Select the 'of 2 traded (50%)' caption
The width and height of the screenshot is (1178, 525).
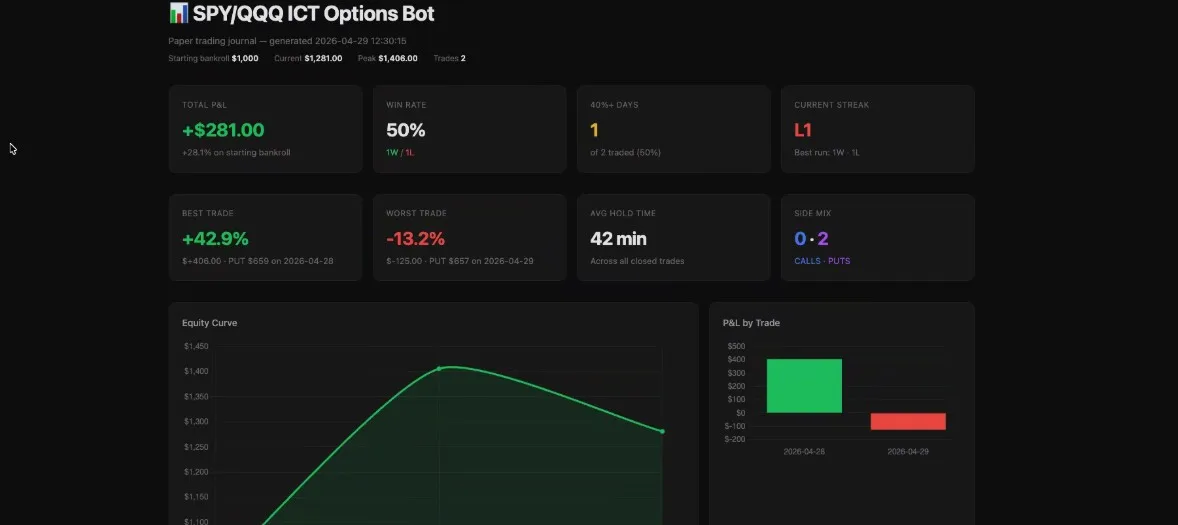tap(626, 152)
